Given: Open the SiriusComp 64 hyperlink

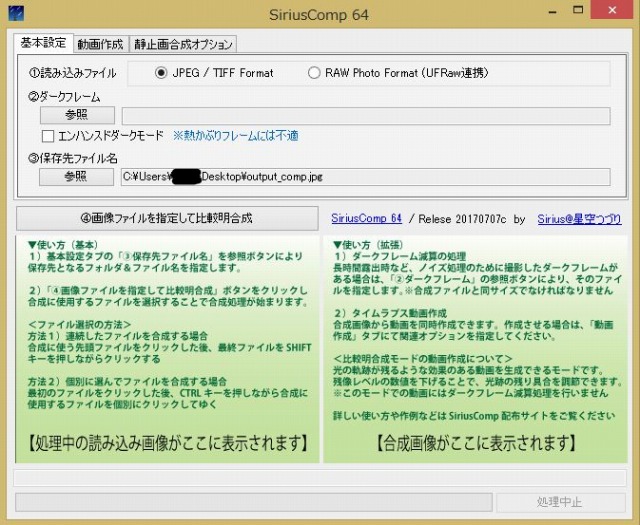Looking at the screenshot, I should tap(366, 218).
